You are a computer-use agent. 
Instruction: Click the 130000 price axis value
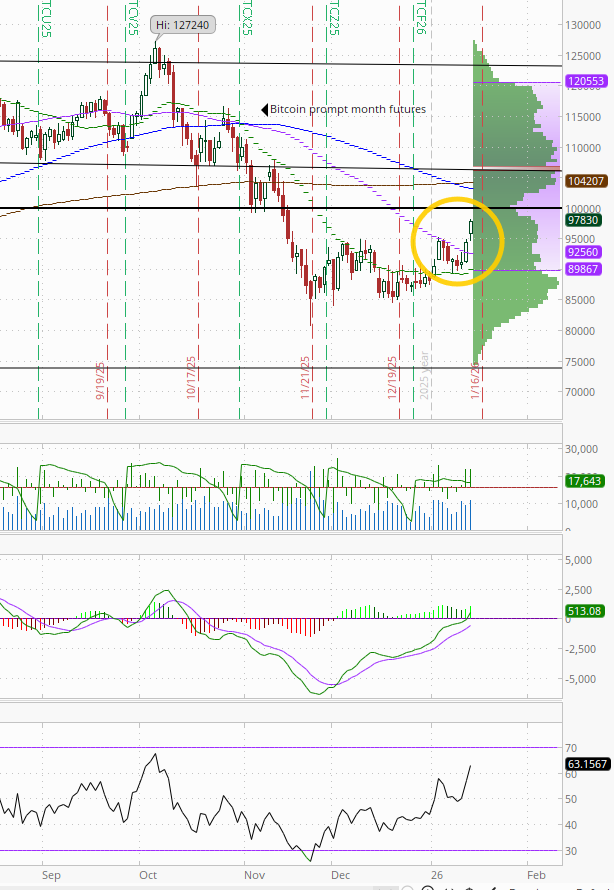(x=583, y=25)
